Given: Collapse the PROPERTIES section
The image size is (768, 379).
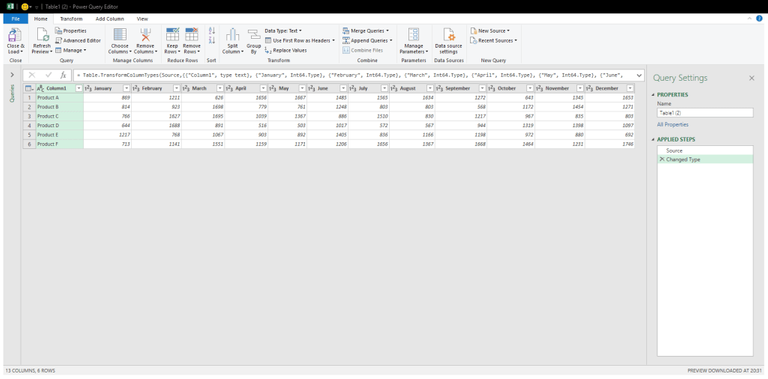Looking at the screenshot, I should tap(653, 95).
